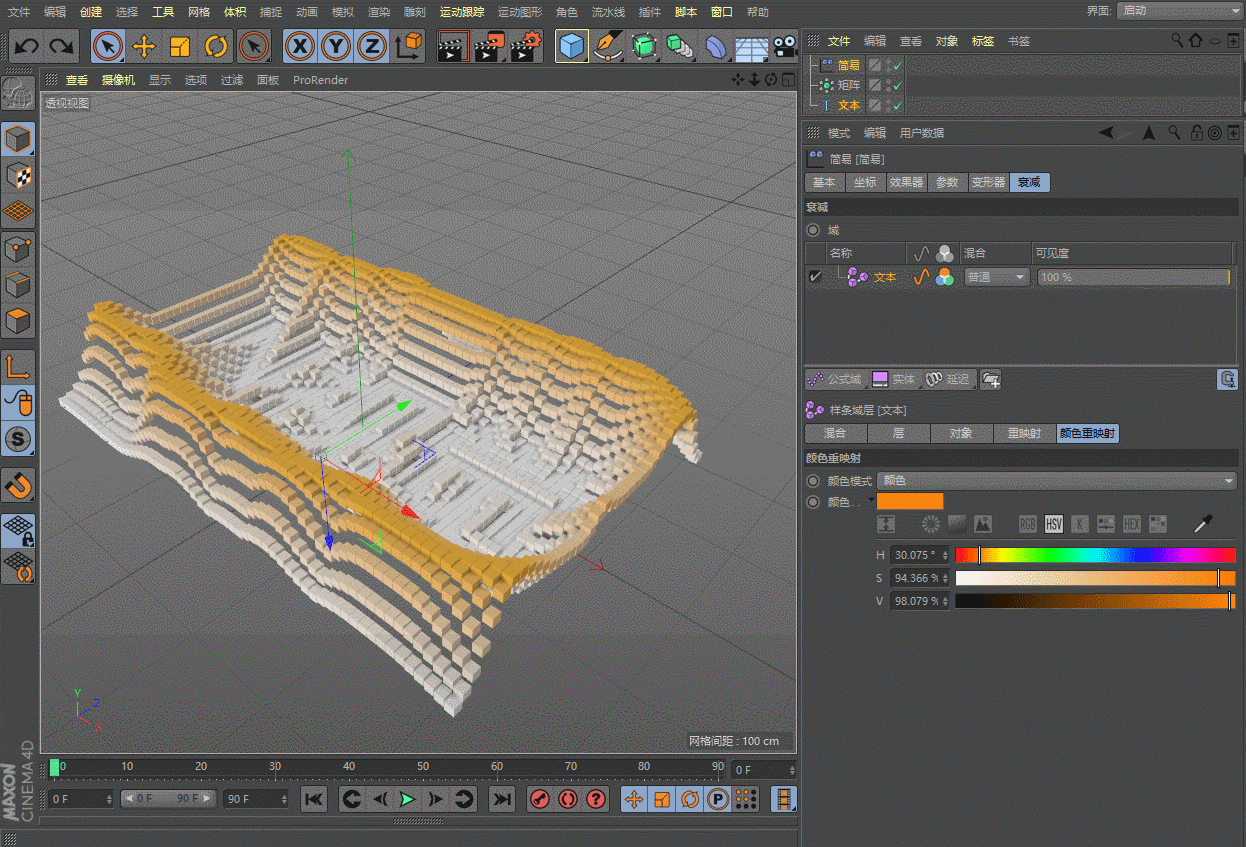Switch to the 变形器 tab
This screenshot has height=847, width=1246.
click(x=988, y=182)
